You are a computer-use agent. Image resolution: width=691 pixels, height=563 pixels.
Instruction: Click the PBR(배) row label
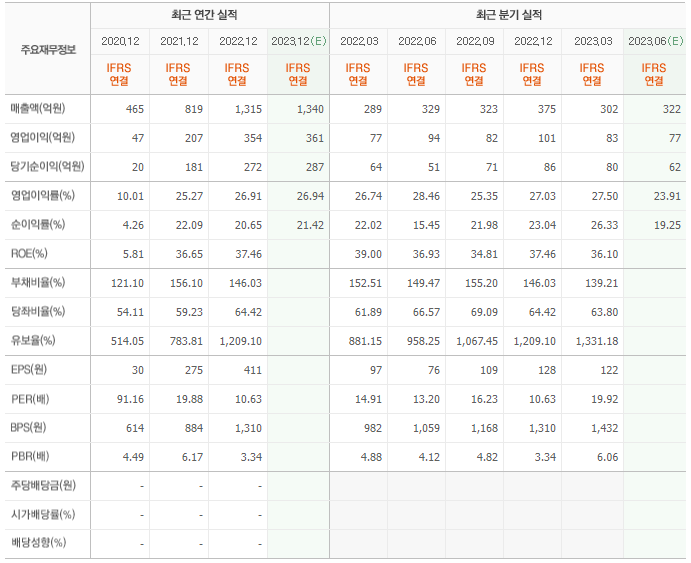coord(30,456)
